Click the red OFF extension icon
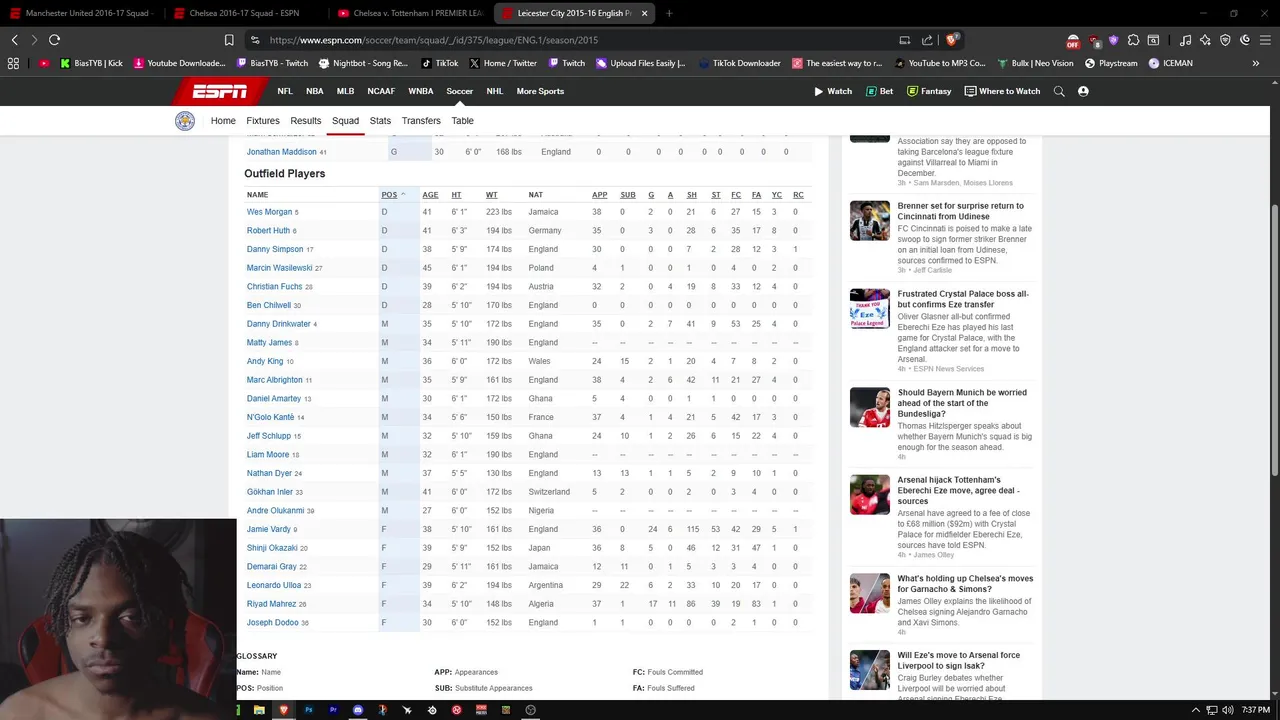The width and height of the screenshot is (1280, 720). 1073,42
